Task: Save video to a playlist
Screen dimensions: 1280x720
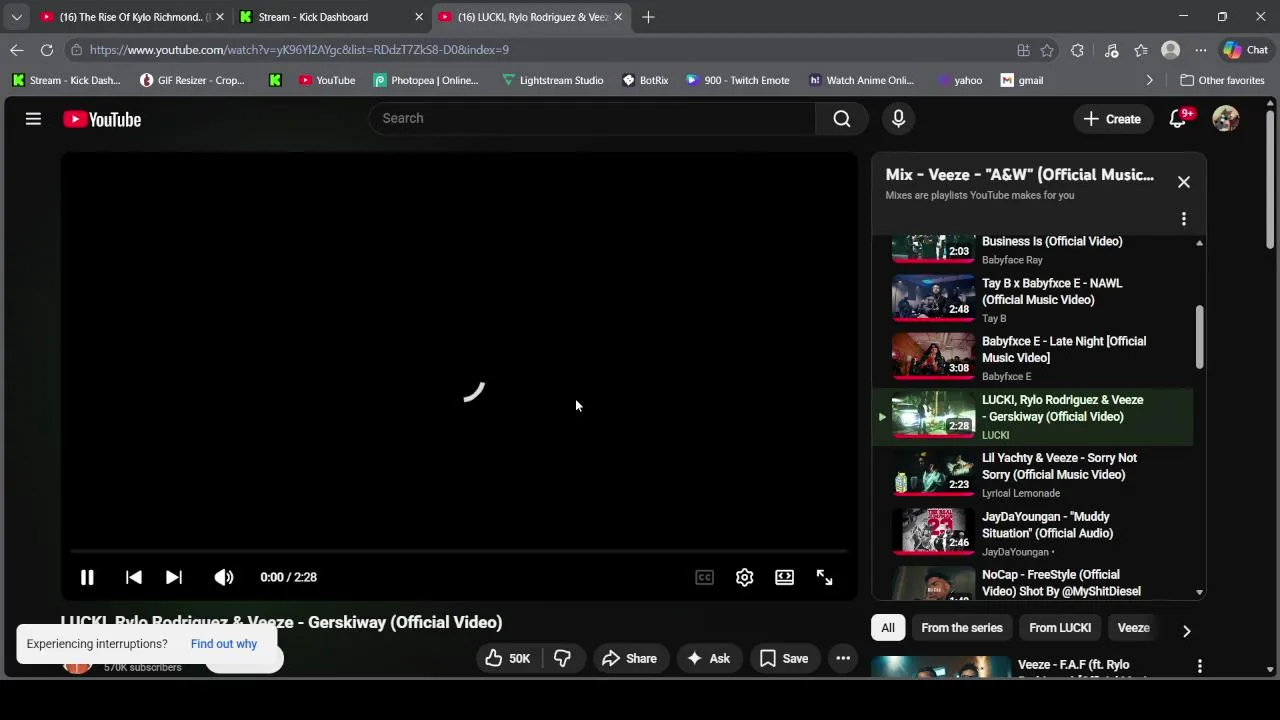Action: coord(784,658)
